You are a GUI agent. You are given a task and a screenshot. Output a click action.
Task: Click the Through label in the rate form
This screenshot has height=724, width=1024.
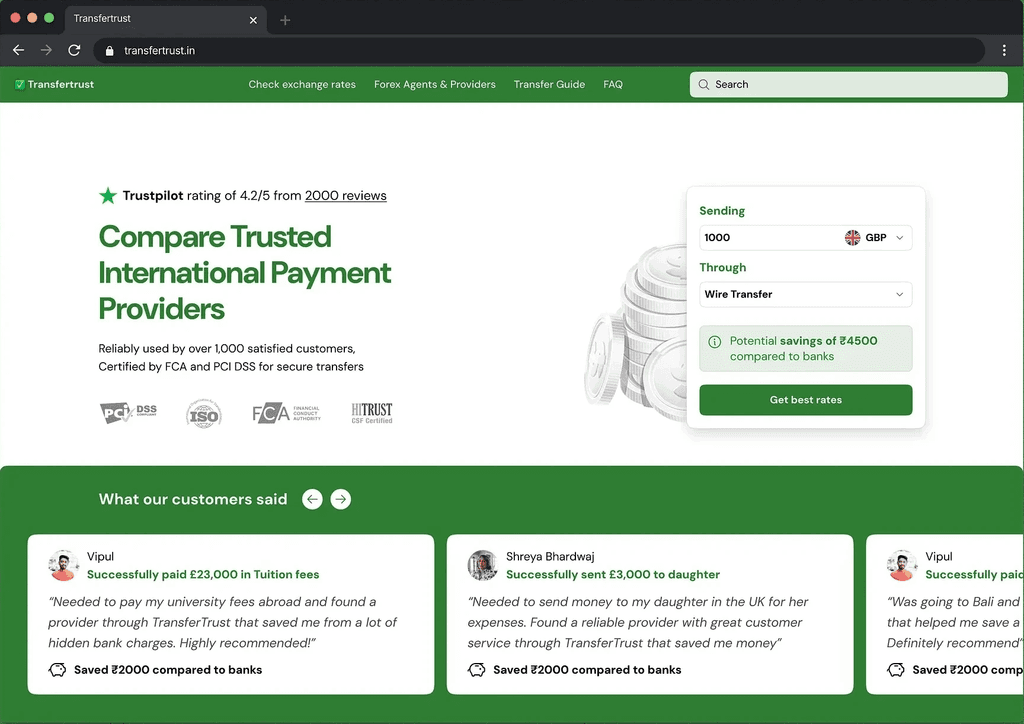722,267
